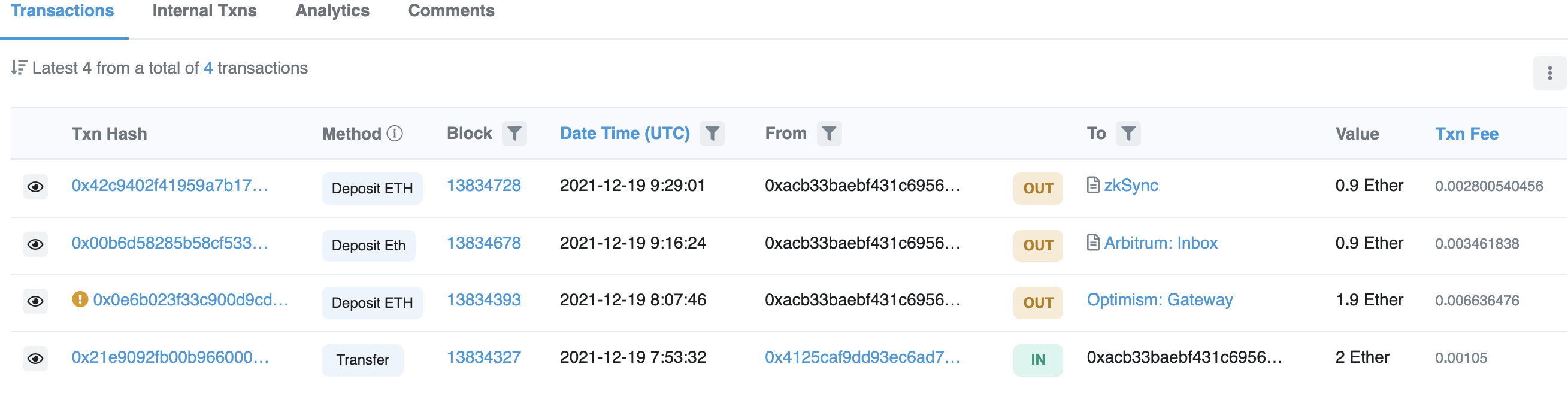Click the contract document icon beside zkSync
The height and width of the screenshot is (400, 1568).
pyautogui.click(x=1093, y=184)
